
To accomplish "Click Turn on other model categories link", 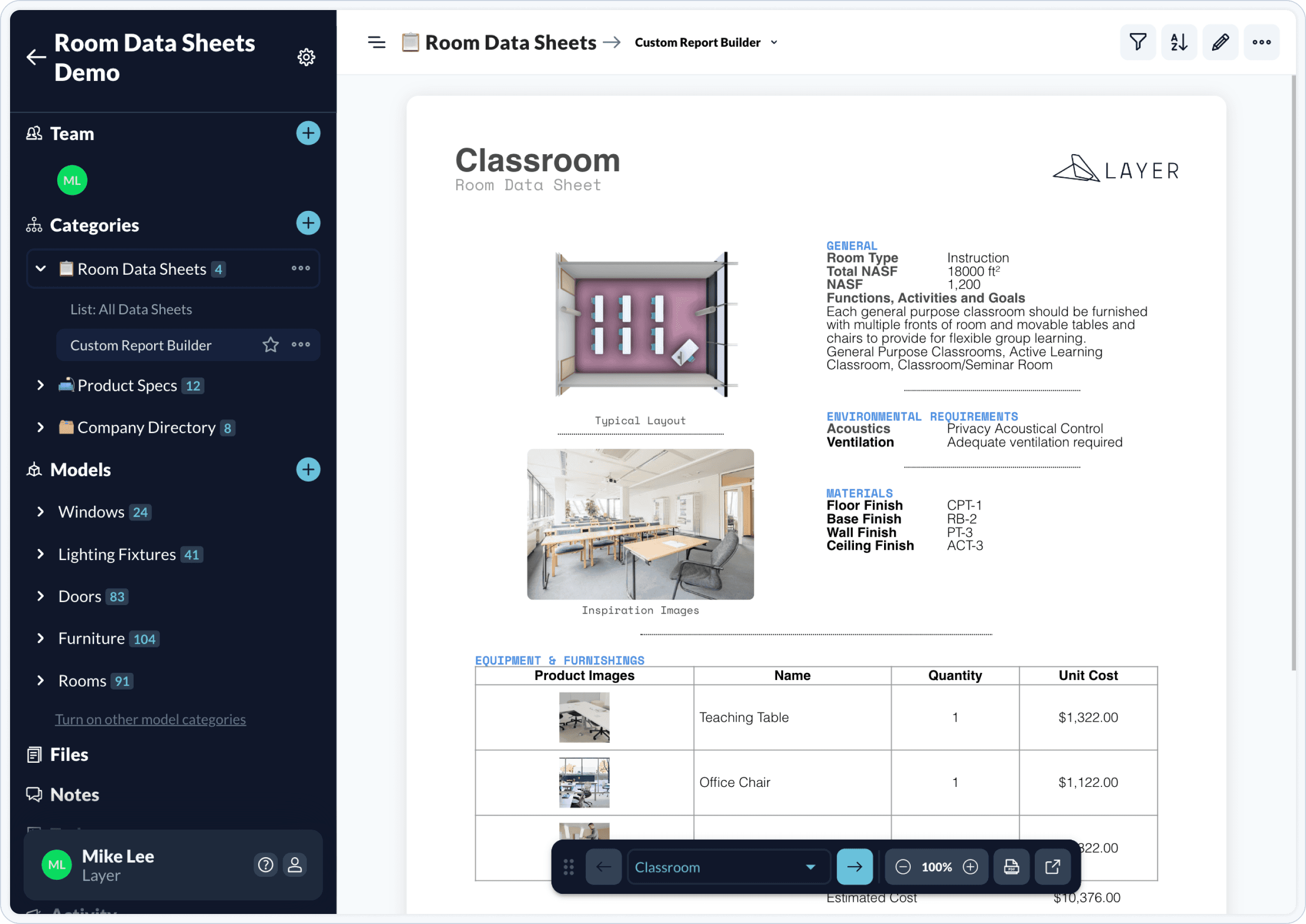I will pyautogui.click(x=151, y=718).
